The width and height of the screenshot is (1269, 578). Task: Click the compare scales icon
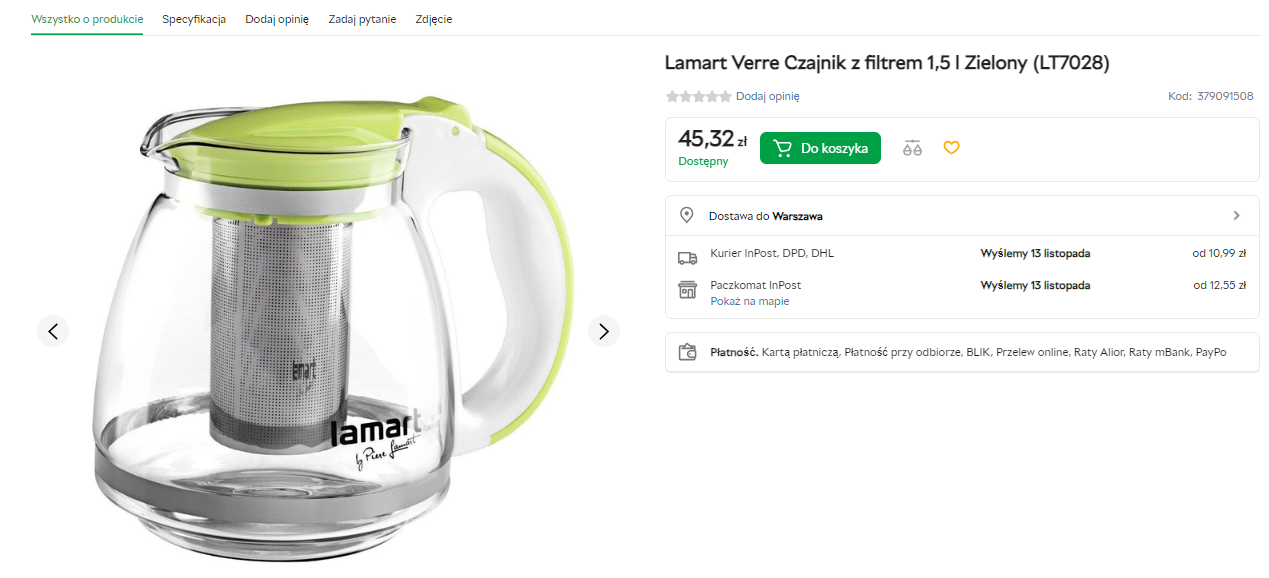pyautogui.click(x=911, y=148)
